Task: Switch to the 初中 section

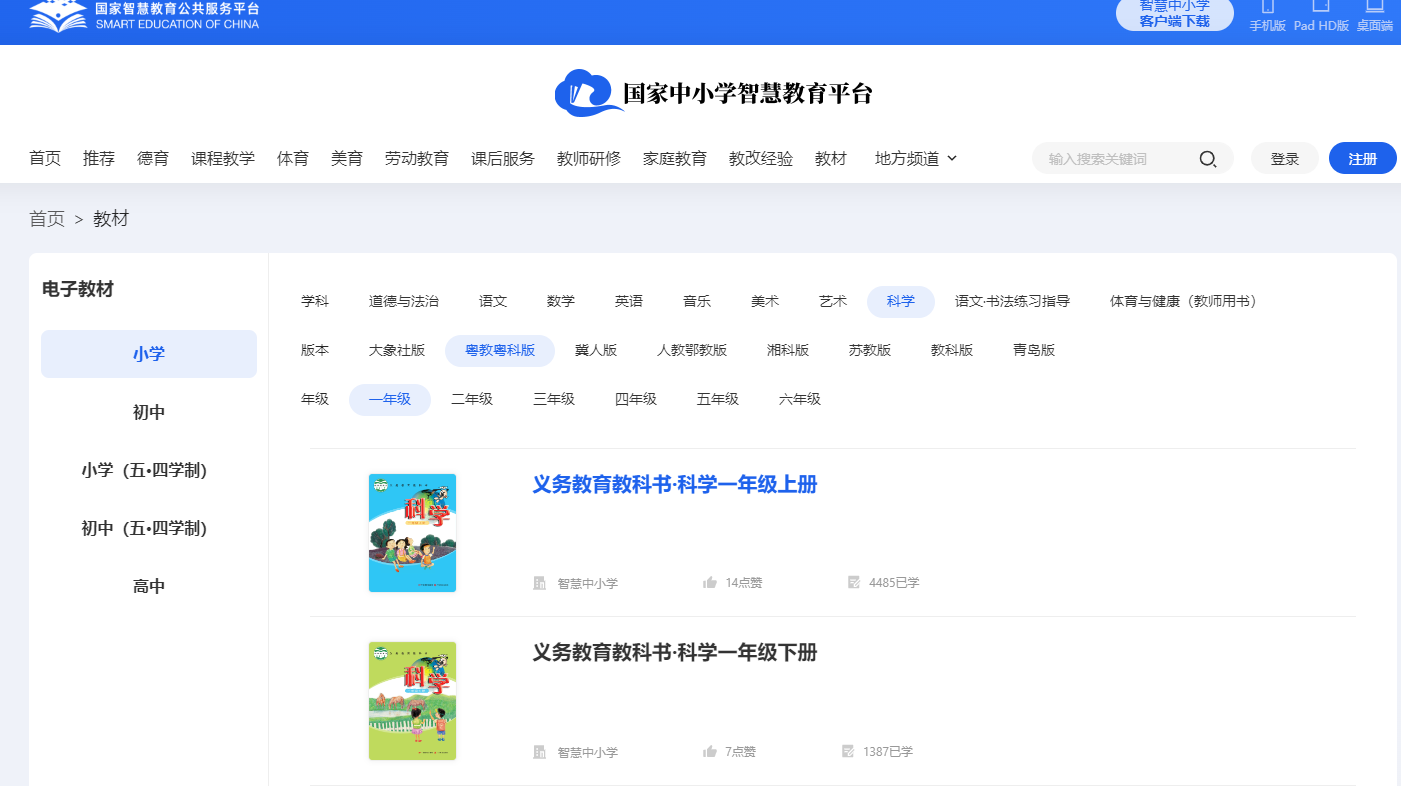Action: [x=148, y=411]
